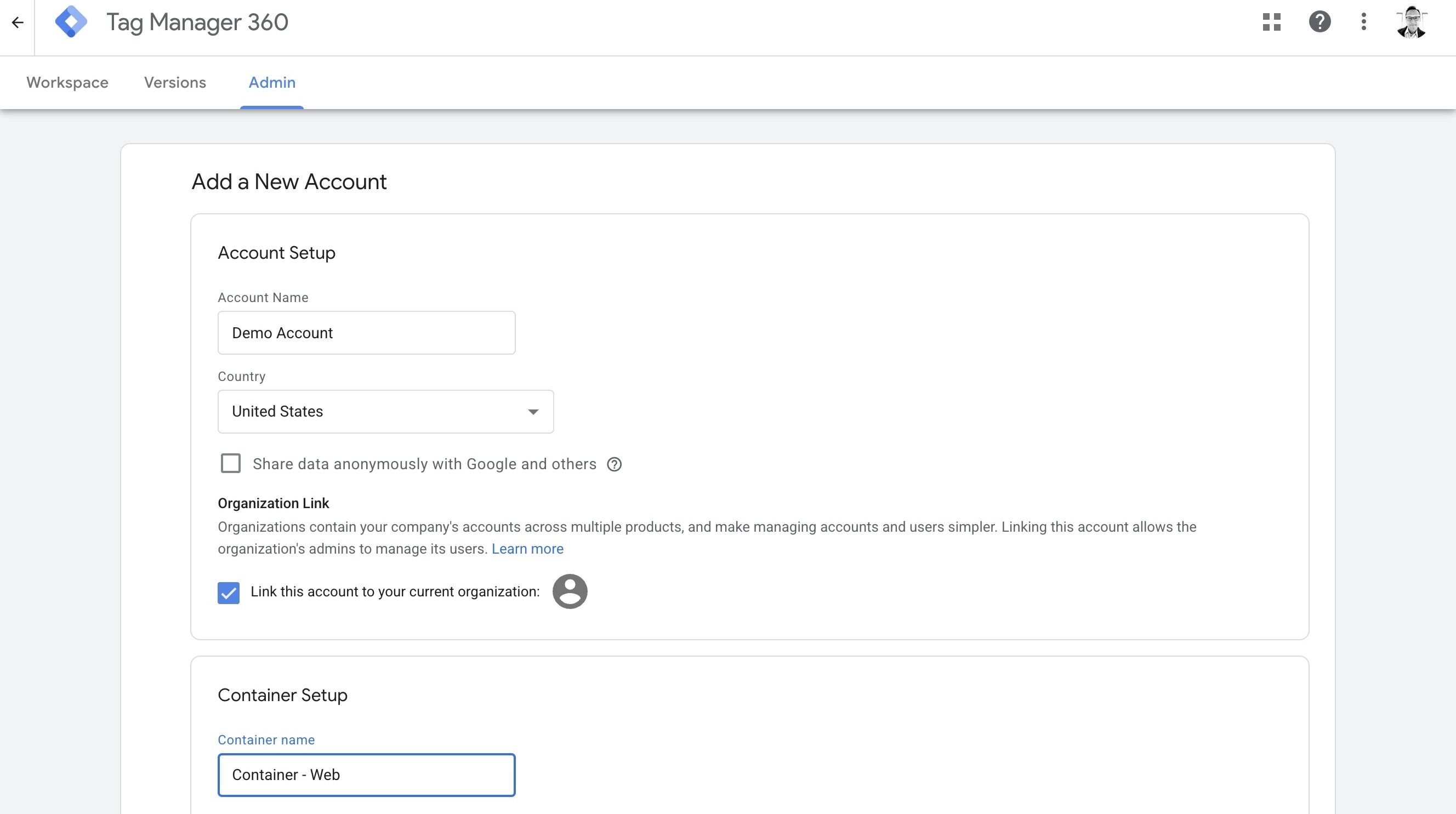Click the Account Name input field

click(x=366, y=333)
